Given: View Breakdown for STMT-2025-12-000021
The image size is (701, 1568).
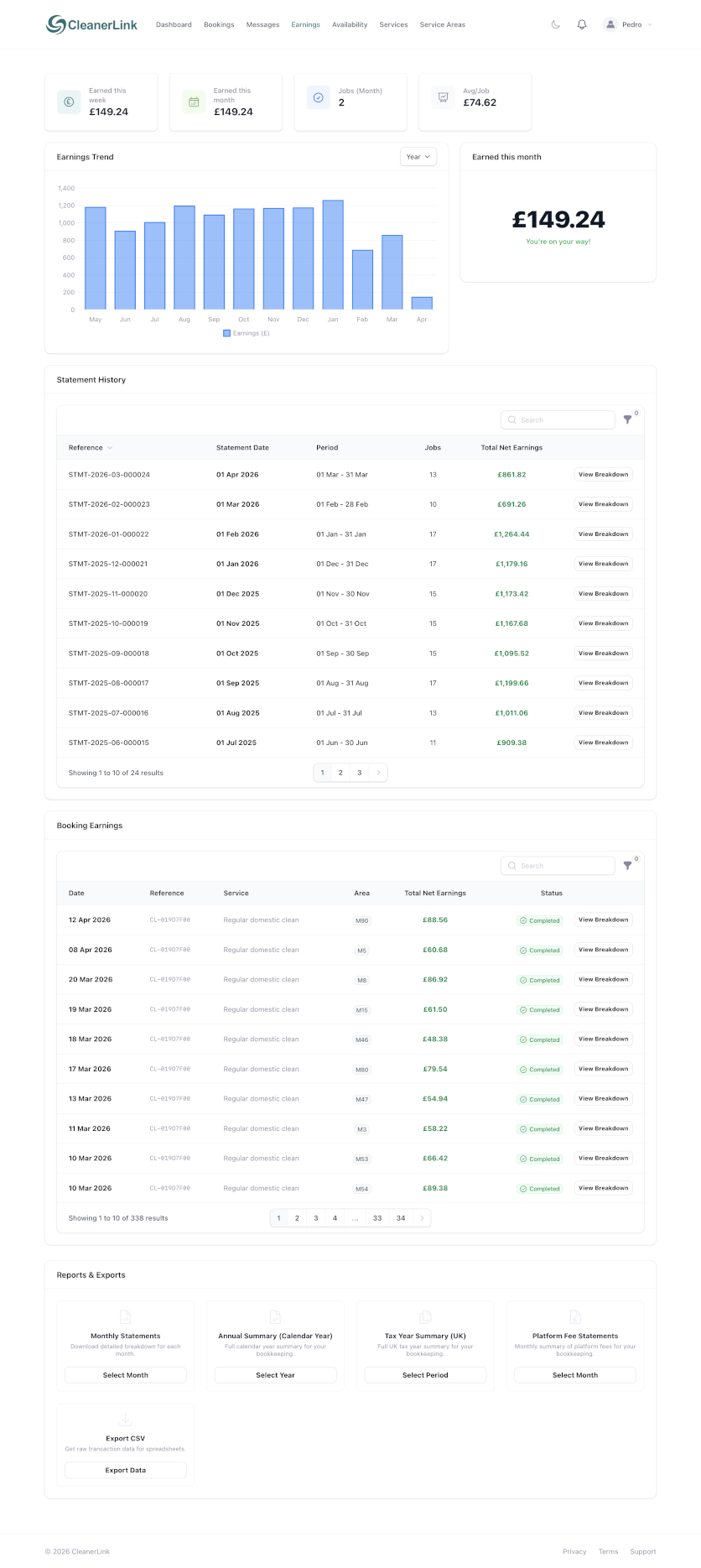Looking at the screenshot, I should (603, 564).
